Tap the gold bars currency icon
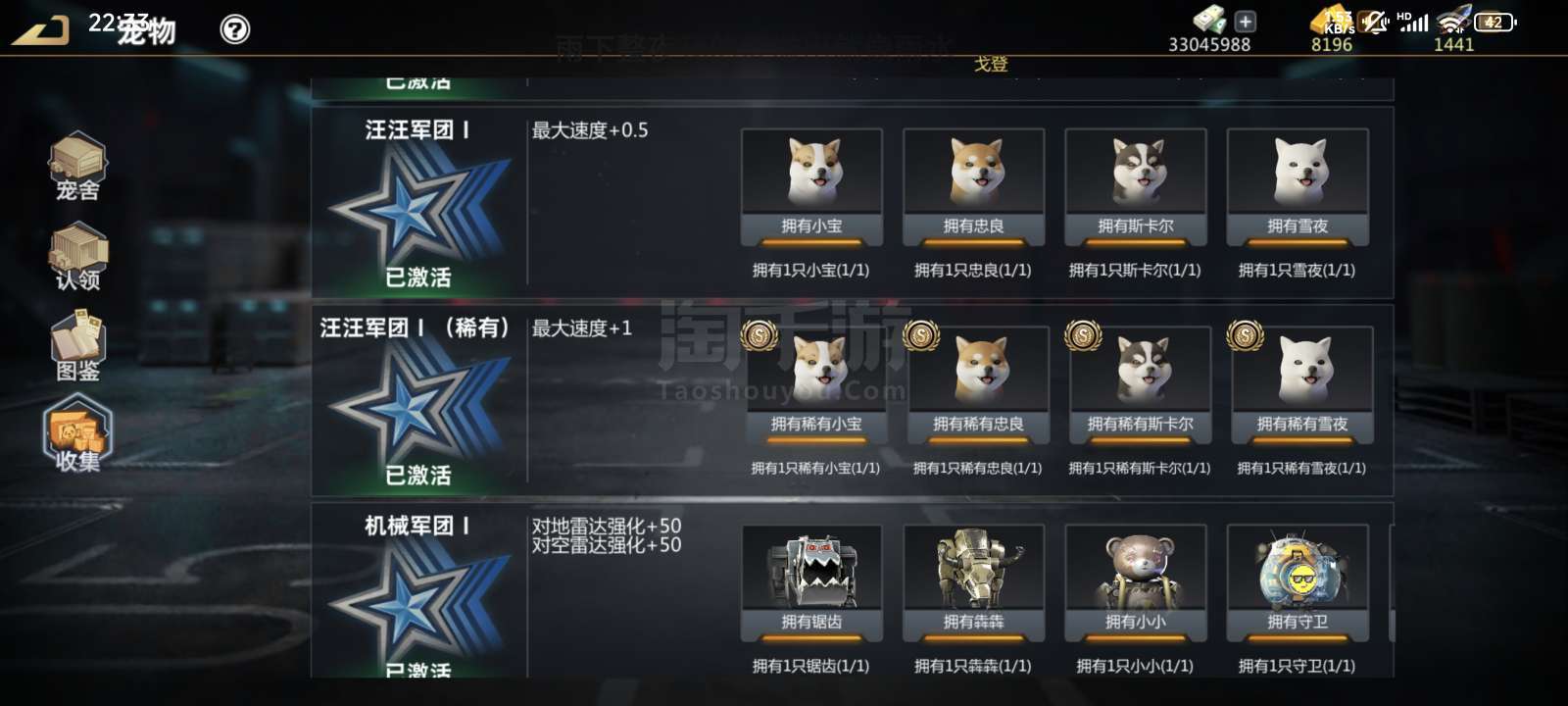 [1331, 21]
